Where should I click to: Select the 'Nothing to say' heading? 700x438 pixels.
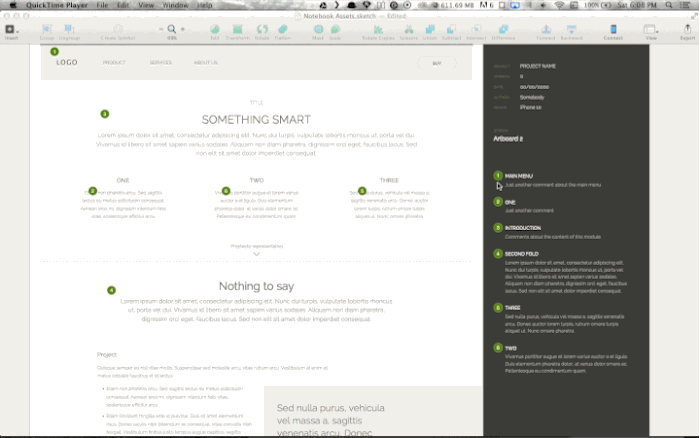tap(256, 286)
